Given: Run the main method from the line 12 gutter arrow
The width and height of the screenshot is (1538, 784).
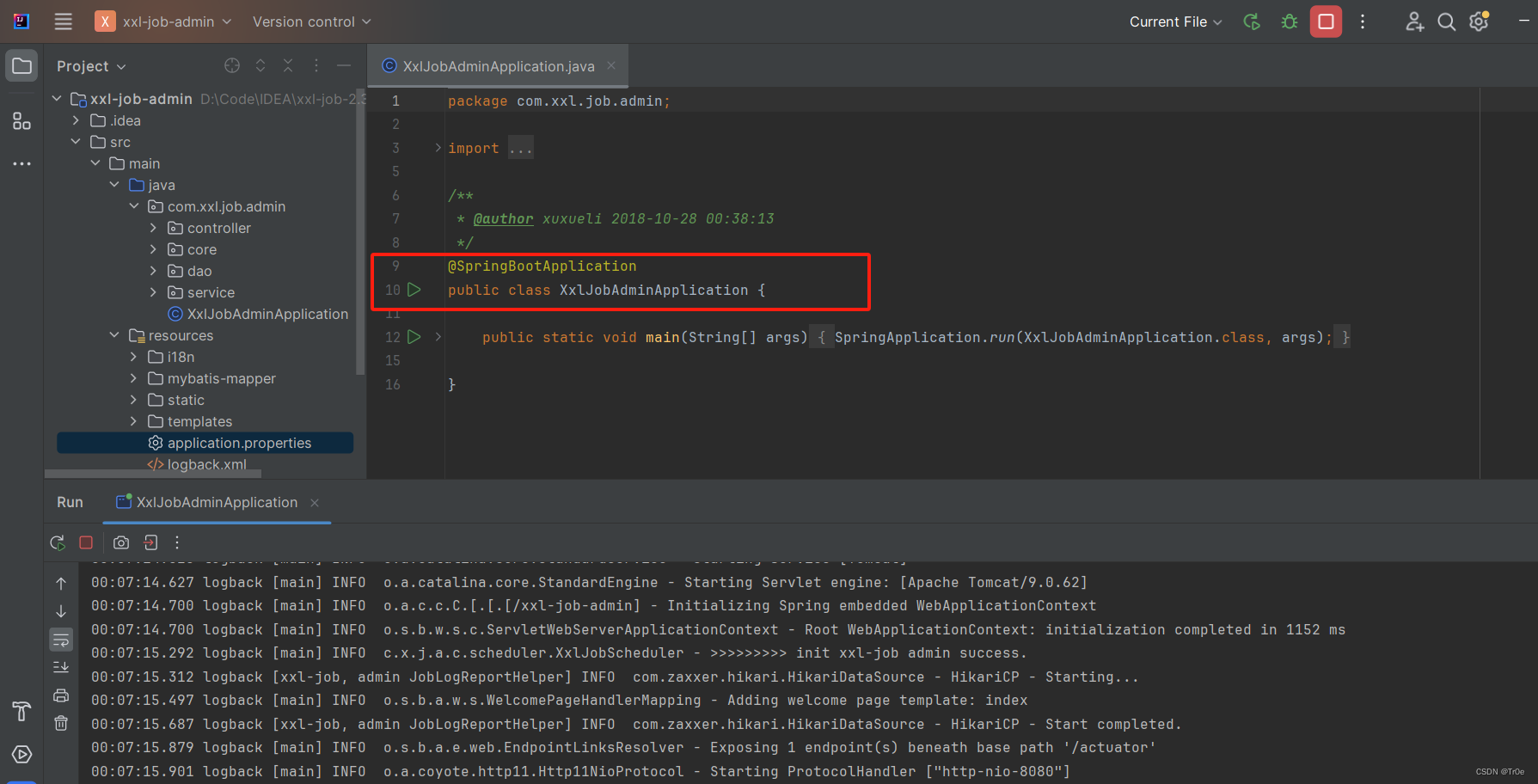Looking at the screenshot, I should [414, 337].
